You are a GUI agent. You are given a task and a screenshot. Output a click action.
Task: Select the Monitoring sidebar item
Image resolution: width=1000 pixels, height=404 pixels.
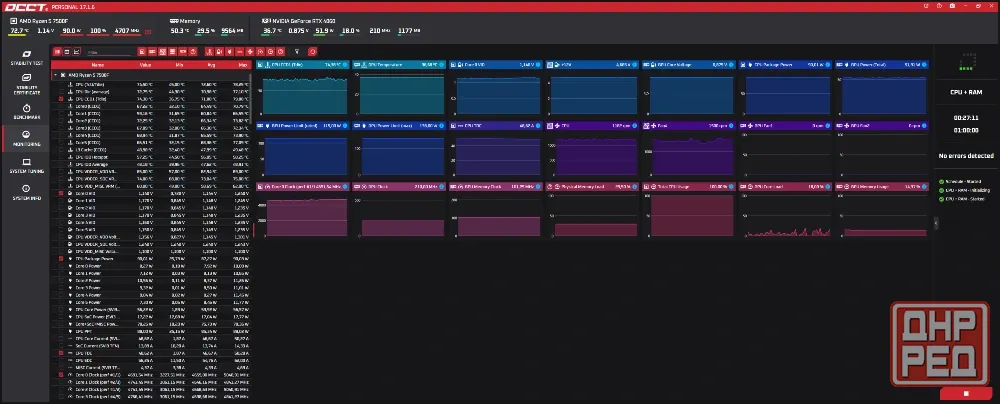(x=26, y=138)
